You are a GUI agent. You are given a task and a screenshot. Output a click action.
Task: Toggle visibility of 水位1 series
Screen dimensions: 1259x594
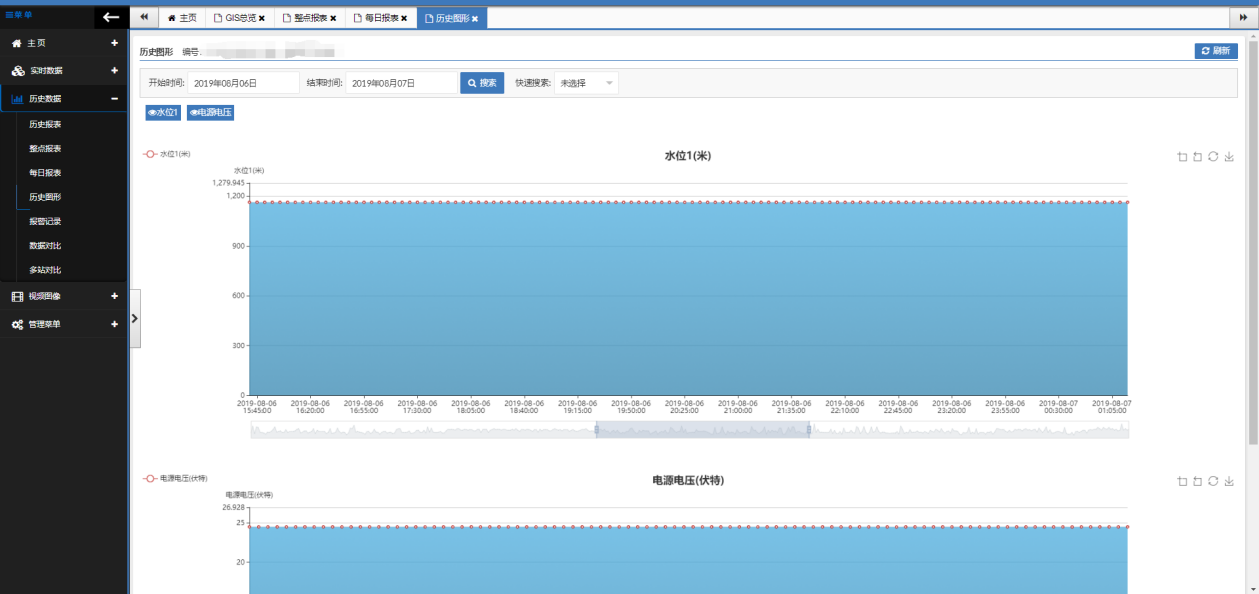point(163,113)
